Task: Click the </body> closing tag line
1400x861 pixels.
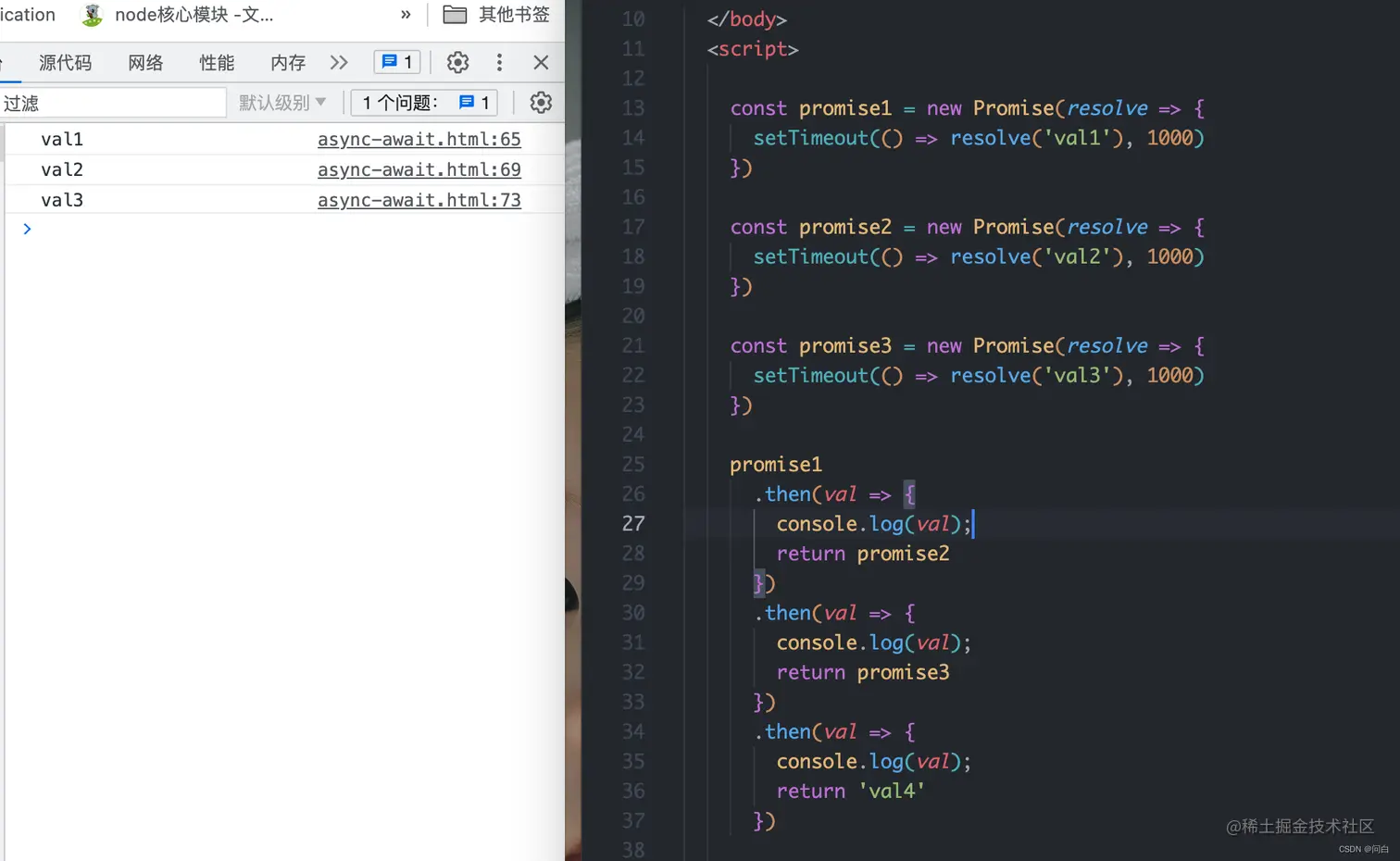Action: click(747, 19)
